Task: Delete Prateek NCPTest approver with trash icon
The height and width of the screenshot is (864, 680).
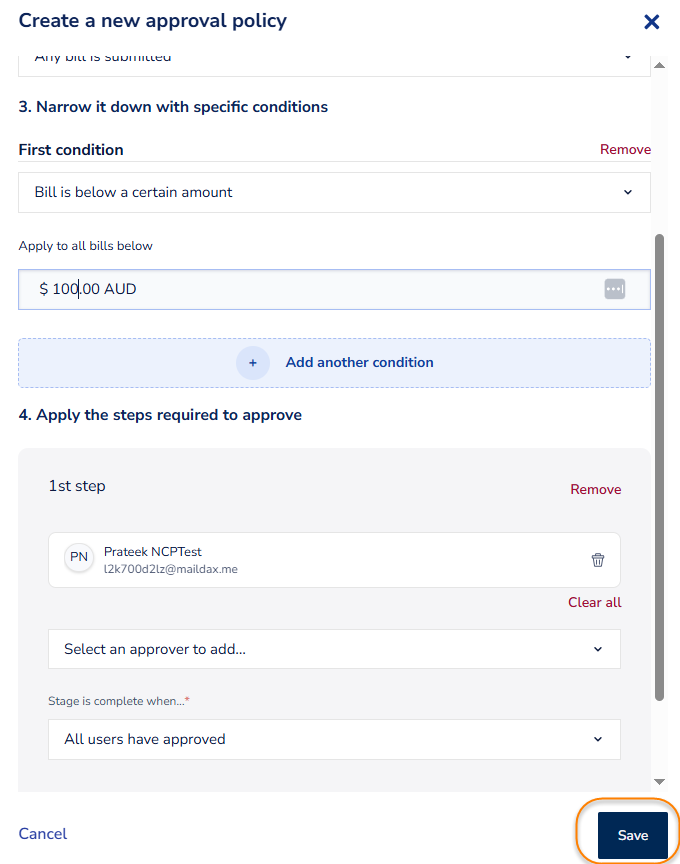Action: [598, 560]
